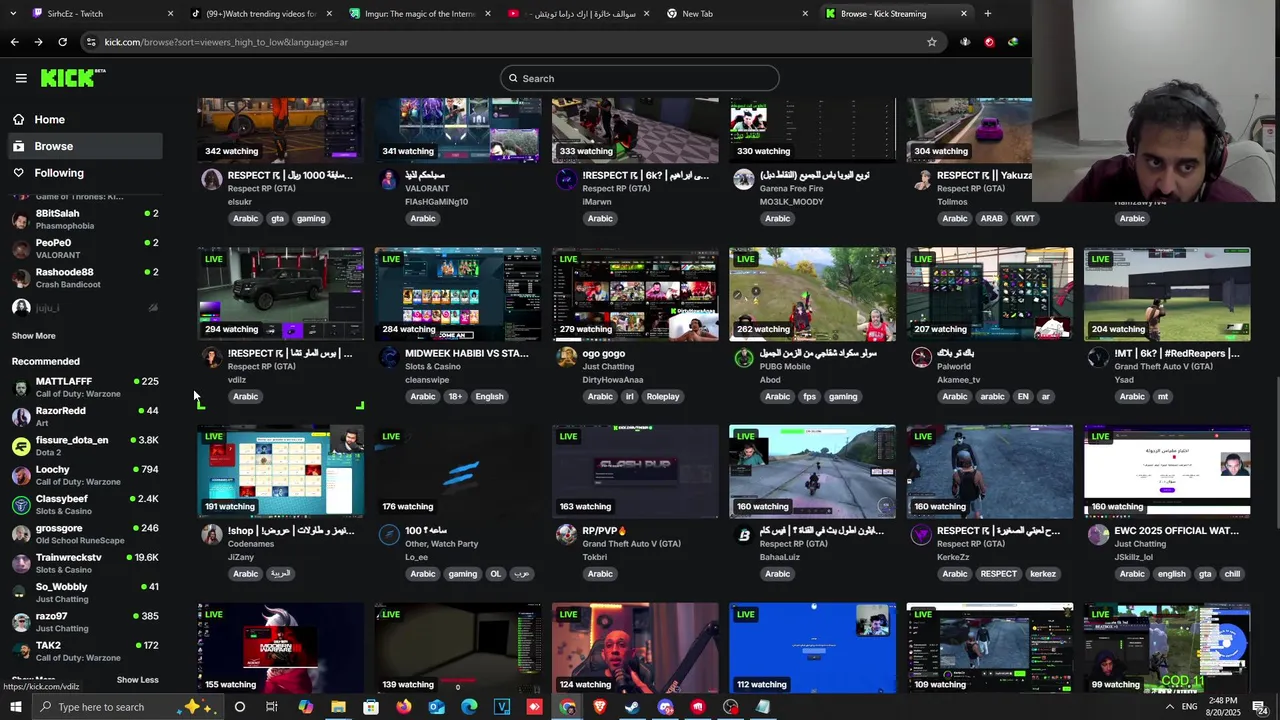Open Discord from taskbar
The height and width of the screenshot is (720, 1280).
666,707
